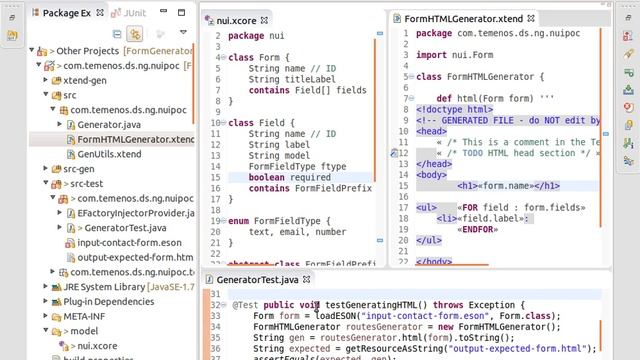Open the yellow minimized view icon in left trim
Image resolution: width=640 pixels, height=360 pixels.
pos(12,36)
